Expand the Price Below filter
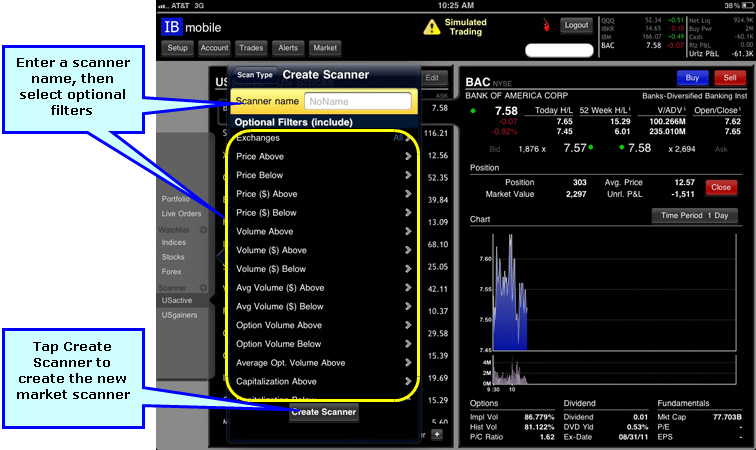 coord(323,175)
